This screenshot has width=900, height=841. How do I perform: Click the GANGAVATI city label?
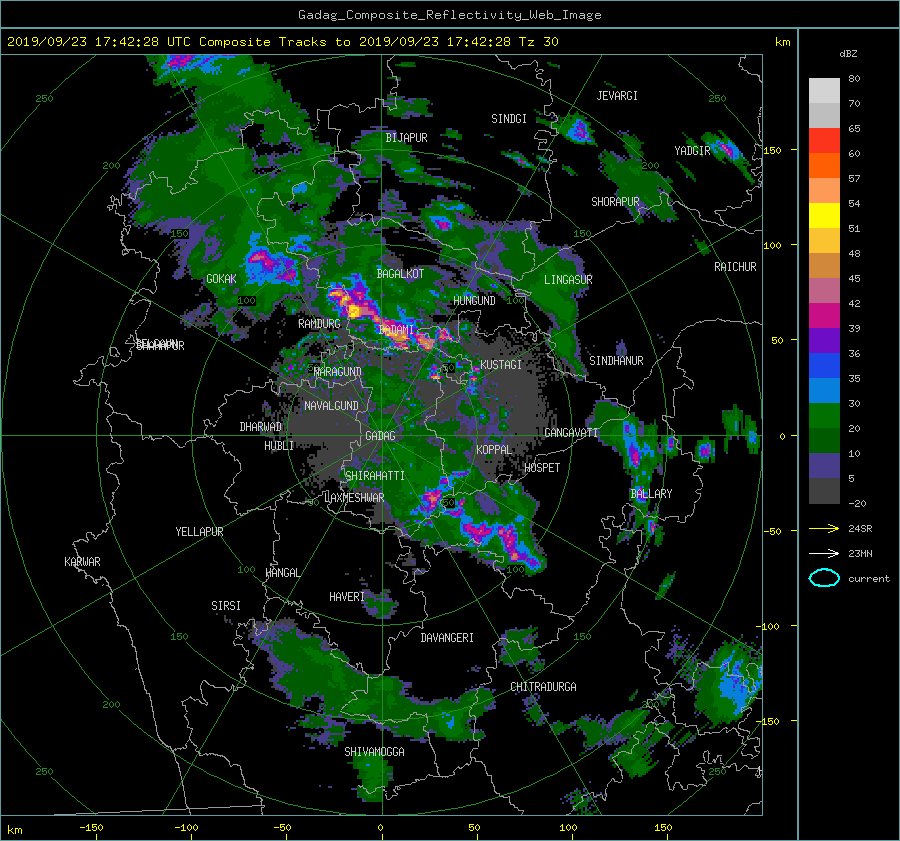coord(571,432)
